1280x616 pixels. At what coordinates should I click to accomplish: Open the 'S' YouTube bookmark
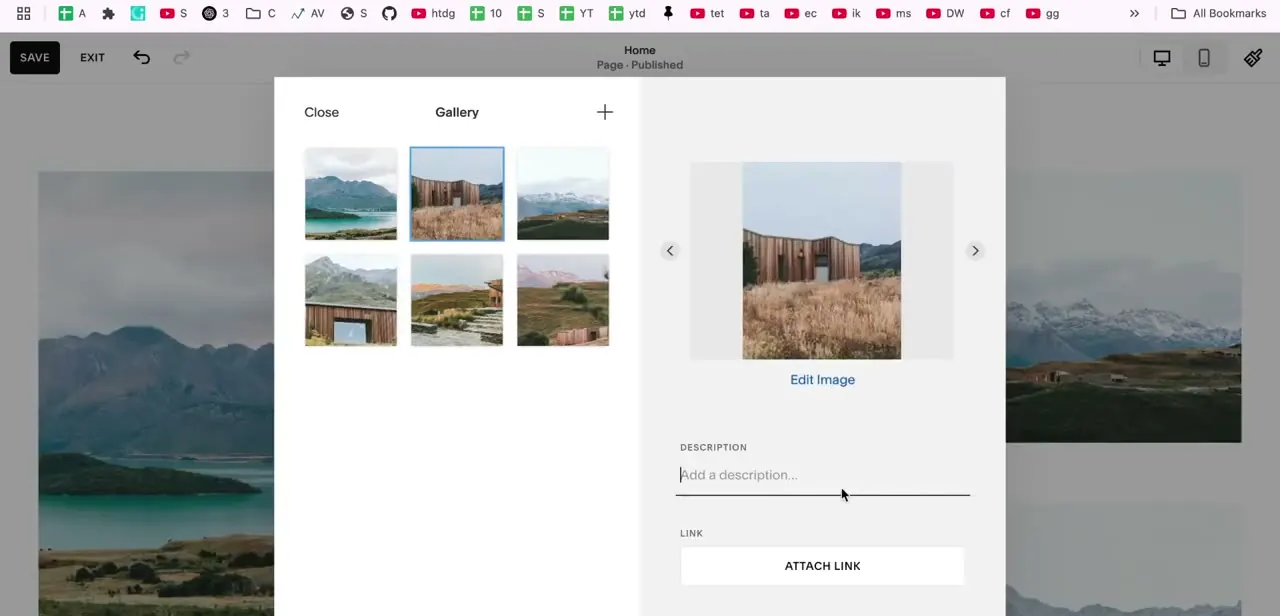coord(174,14)
